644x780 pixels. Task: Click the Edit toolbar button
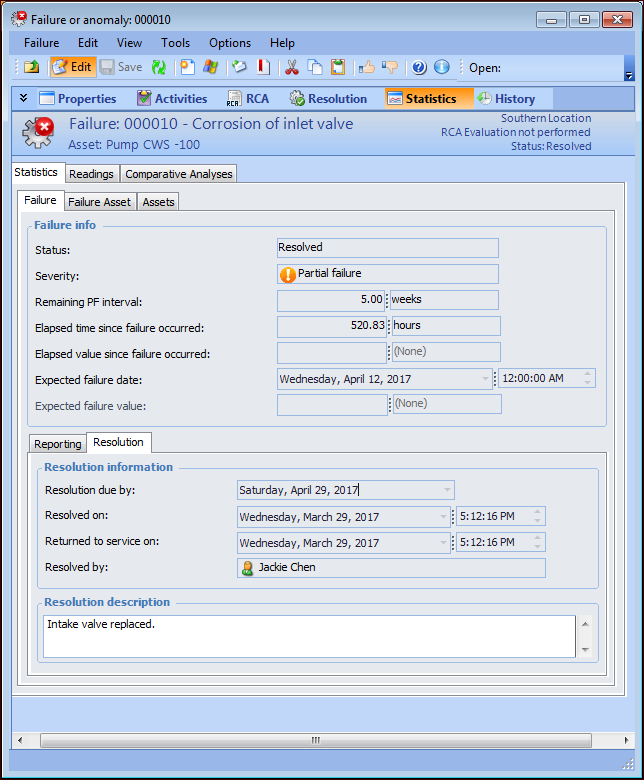tap(72, 67)
